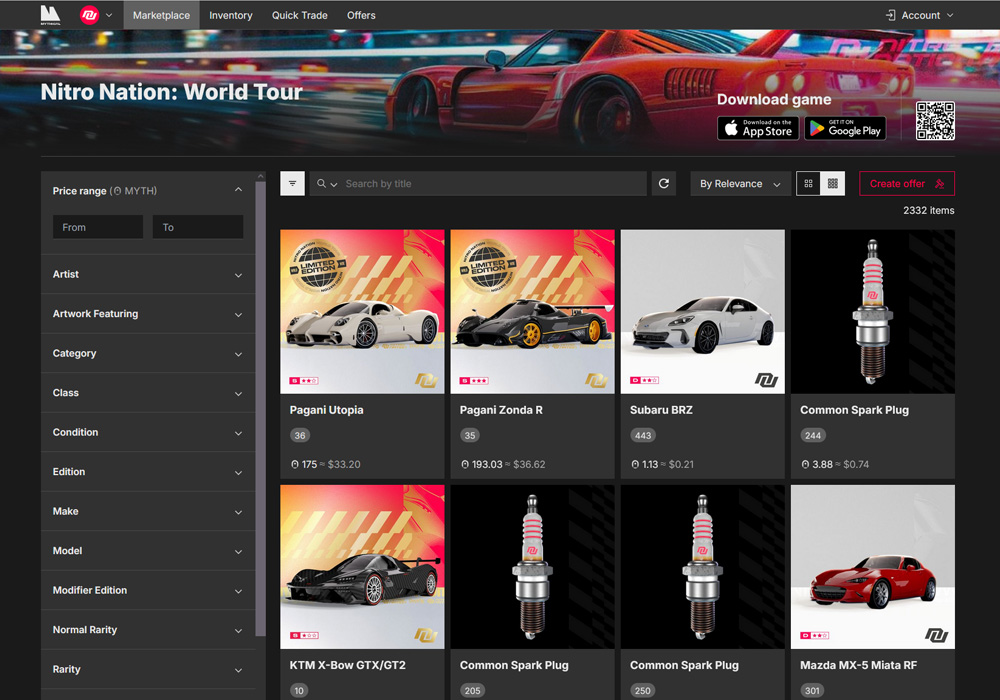This screenshot has width=1000, height=700.
Task: Open the Subaru BRZ car thumbnail
Action: (703, 312)
